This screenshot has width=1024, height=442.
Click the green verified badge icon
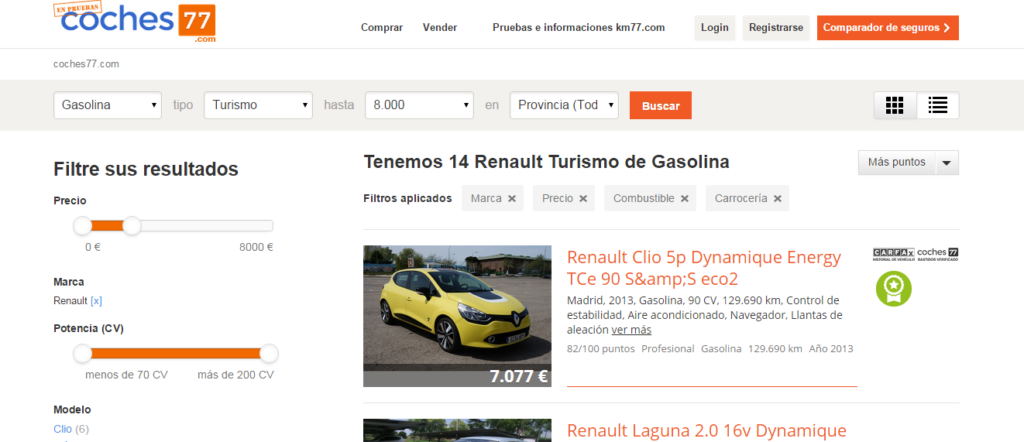pyautogui.click(x=893, y=288)
